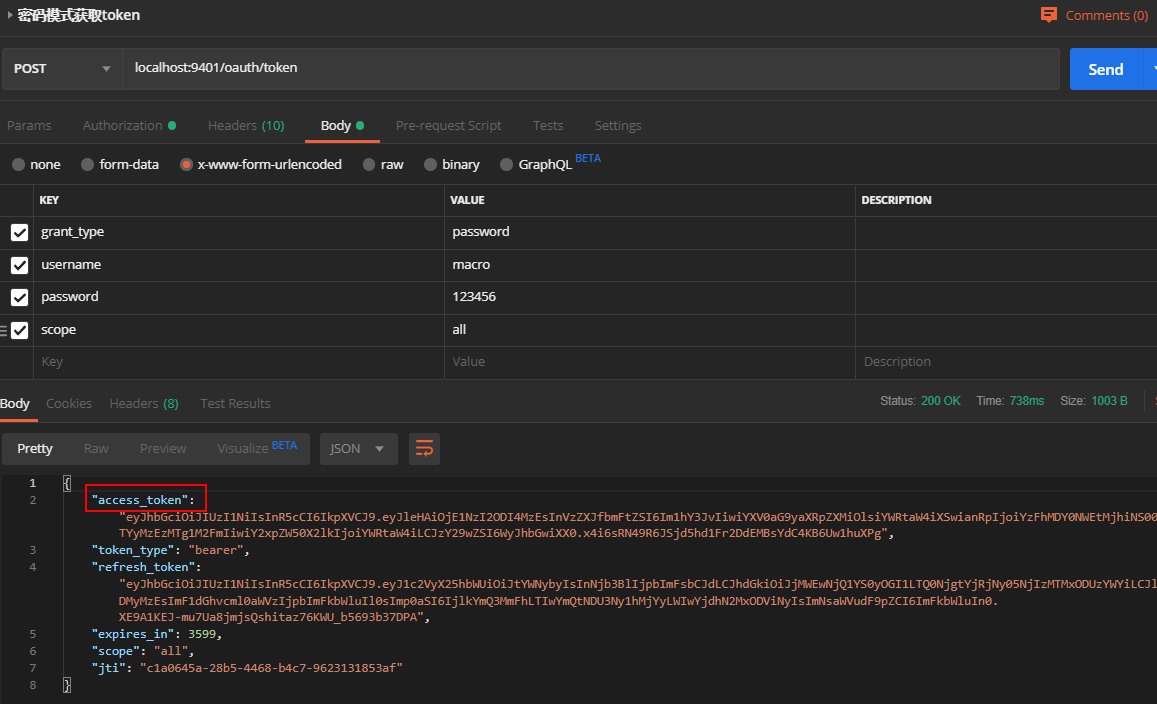
Task: Click the drag handle beside scope row
Action: (4, 330)
